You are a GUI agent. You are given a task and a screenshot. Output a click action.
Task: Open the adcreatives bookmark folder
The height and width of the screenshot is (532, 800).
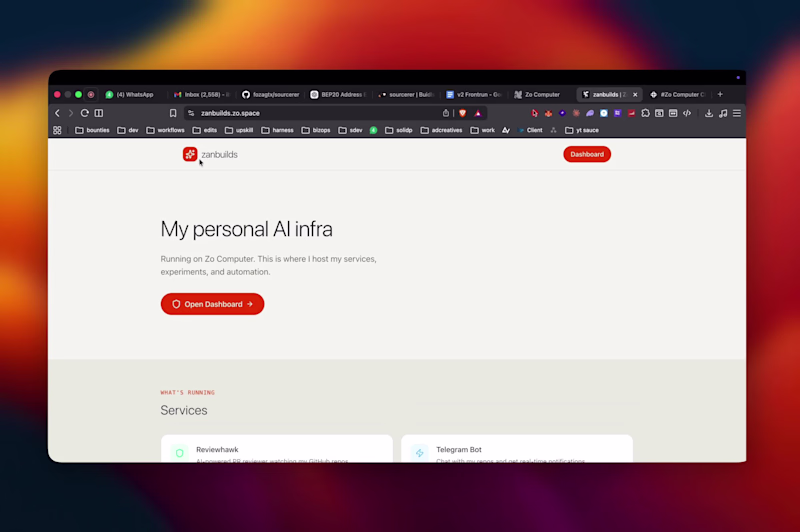pyautogui.click(x=441, y=130)
